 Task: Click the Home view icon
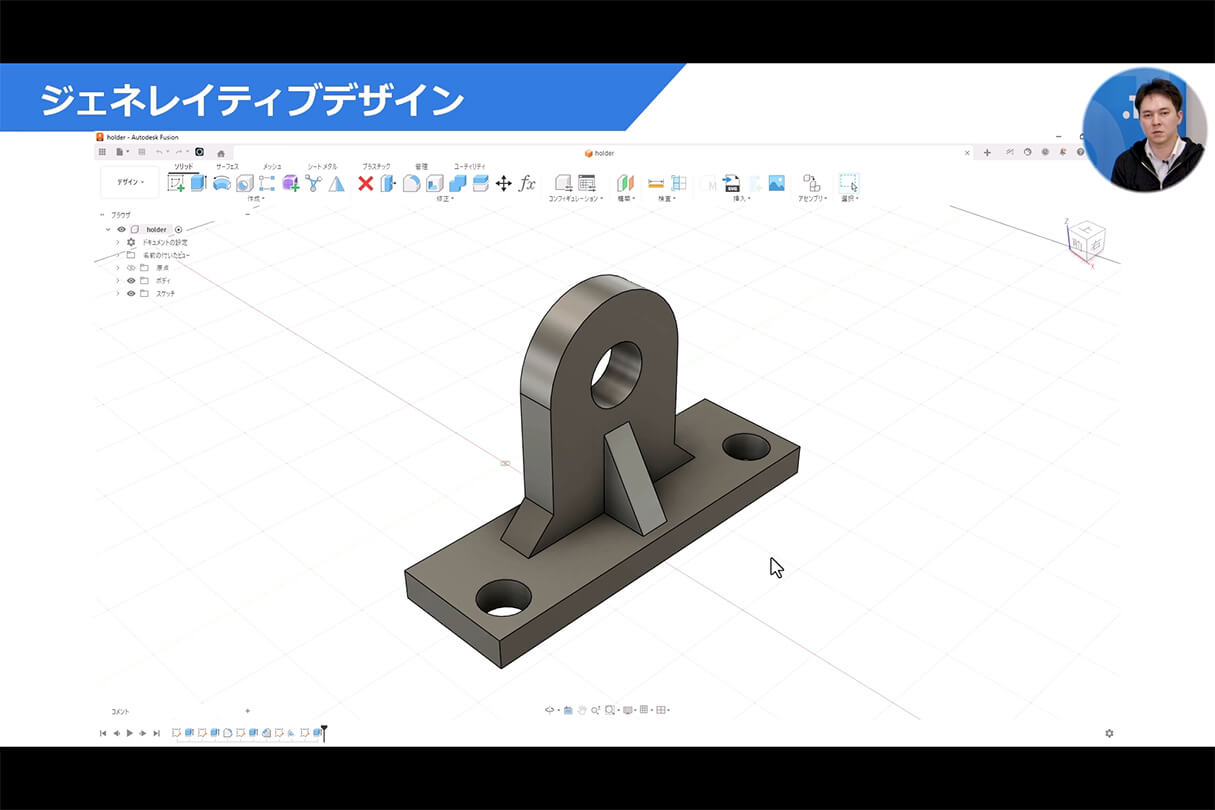click(x=221, y=153)
